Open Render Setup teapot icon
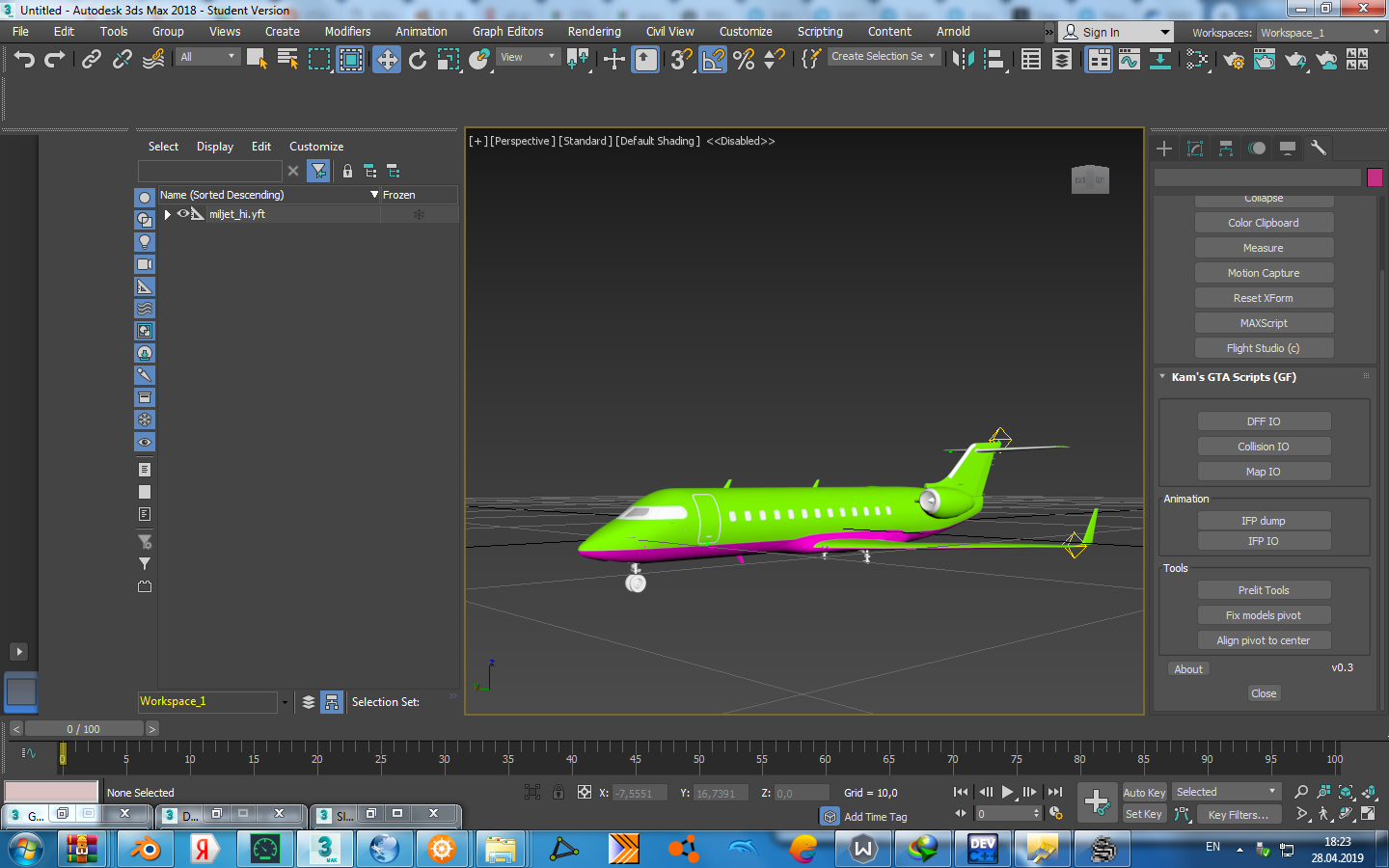The image size is (1389, 868). 1234,60
